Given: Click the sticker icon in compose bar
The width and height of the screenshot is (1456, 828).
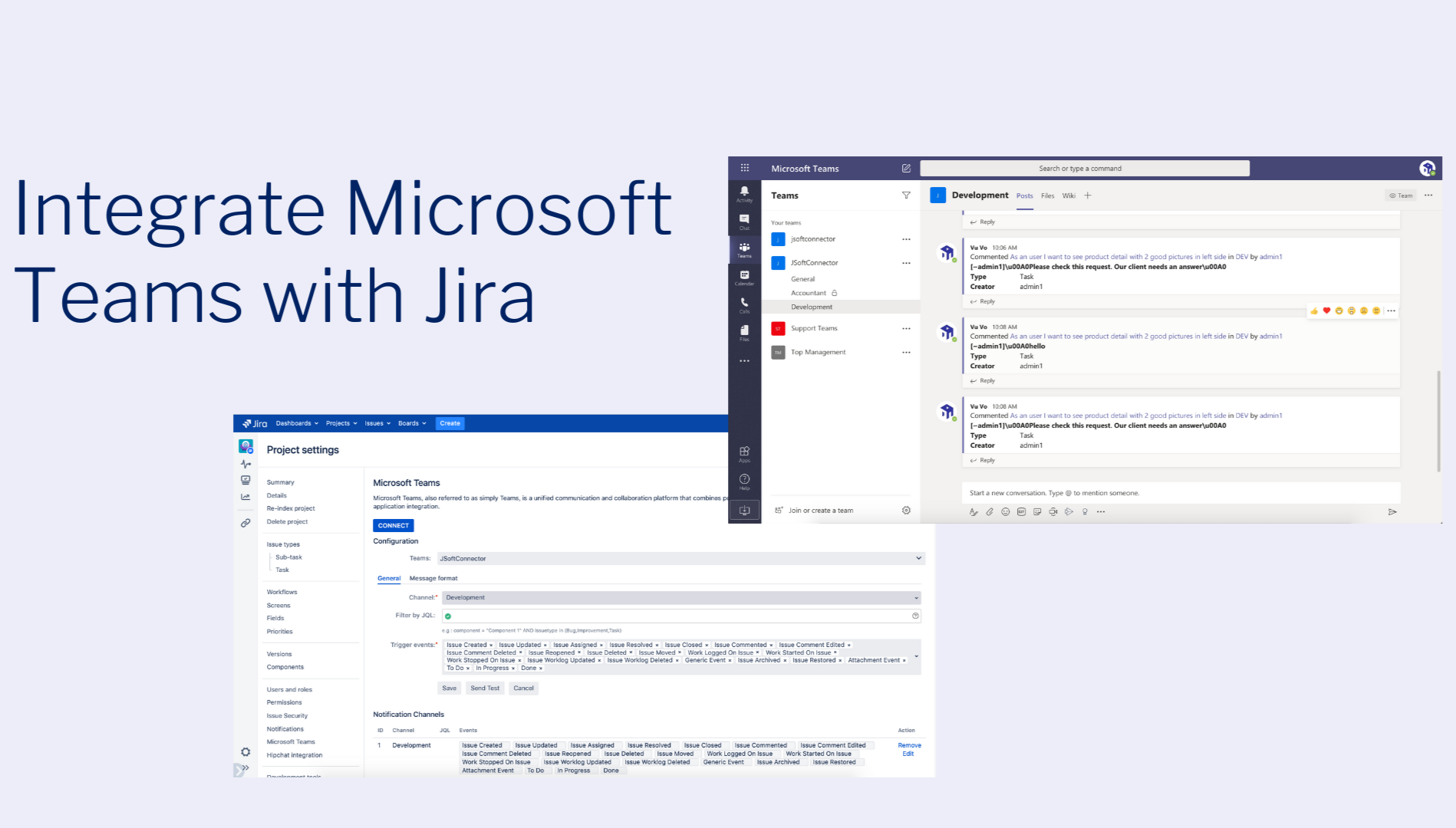Looking at the screenshot, I should (1037, 511).
